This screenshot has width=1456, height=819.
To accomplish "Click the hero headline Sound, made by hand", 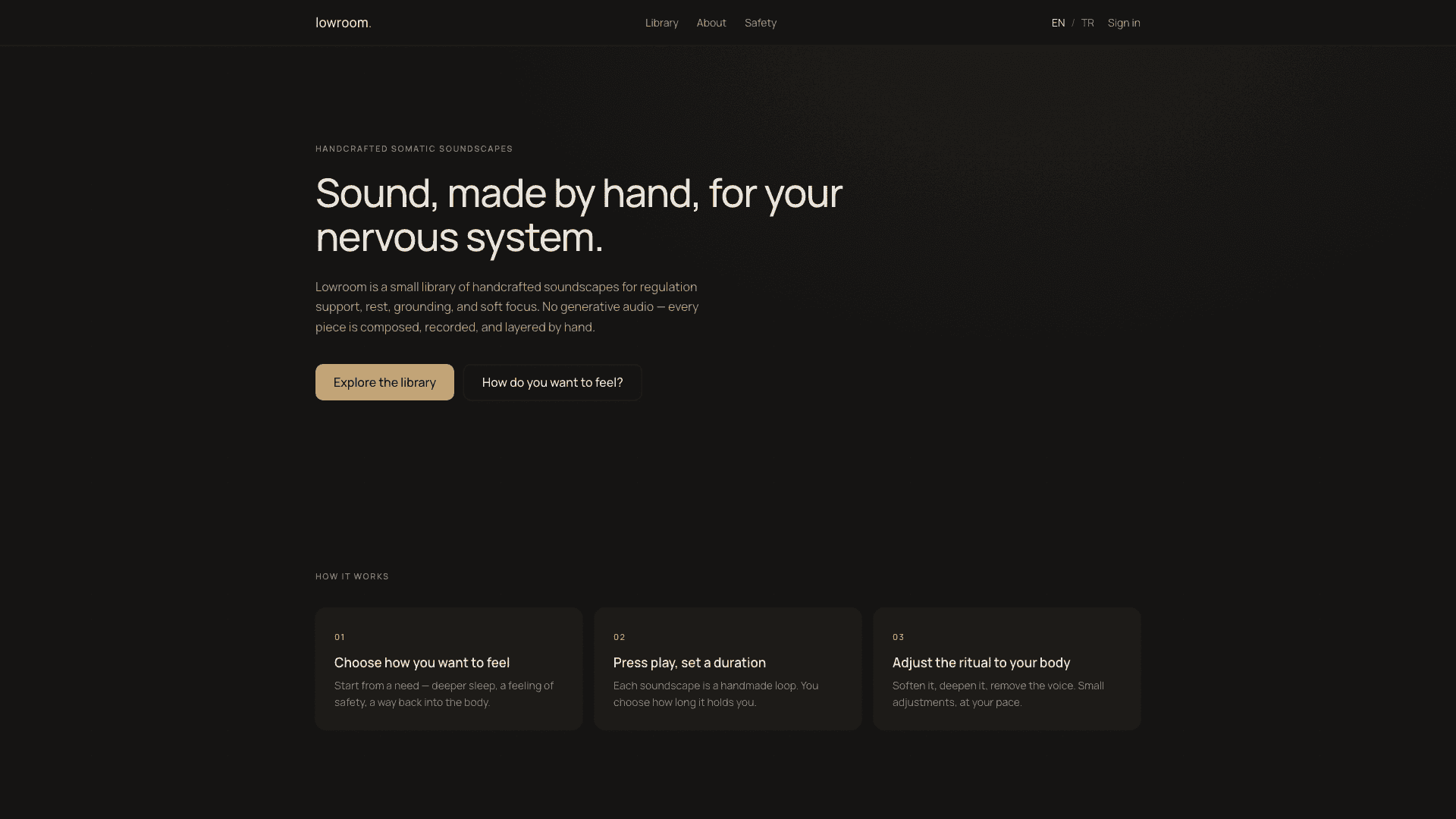I will point(579,215).
